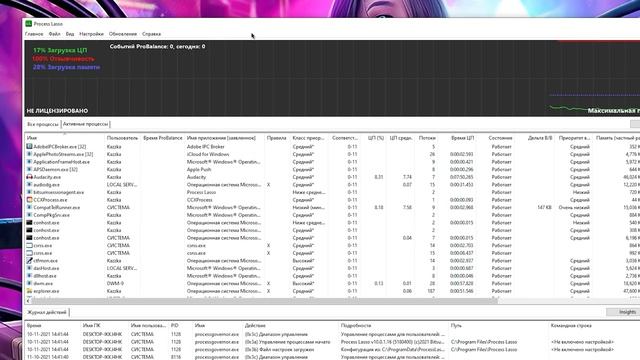Select log entry '(0x3a) Управление процессами начато'
The width and height of the screenshot is (640, 360).
287,342
